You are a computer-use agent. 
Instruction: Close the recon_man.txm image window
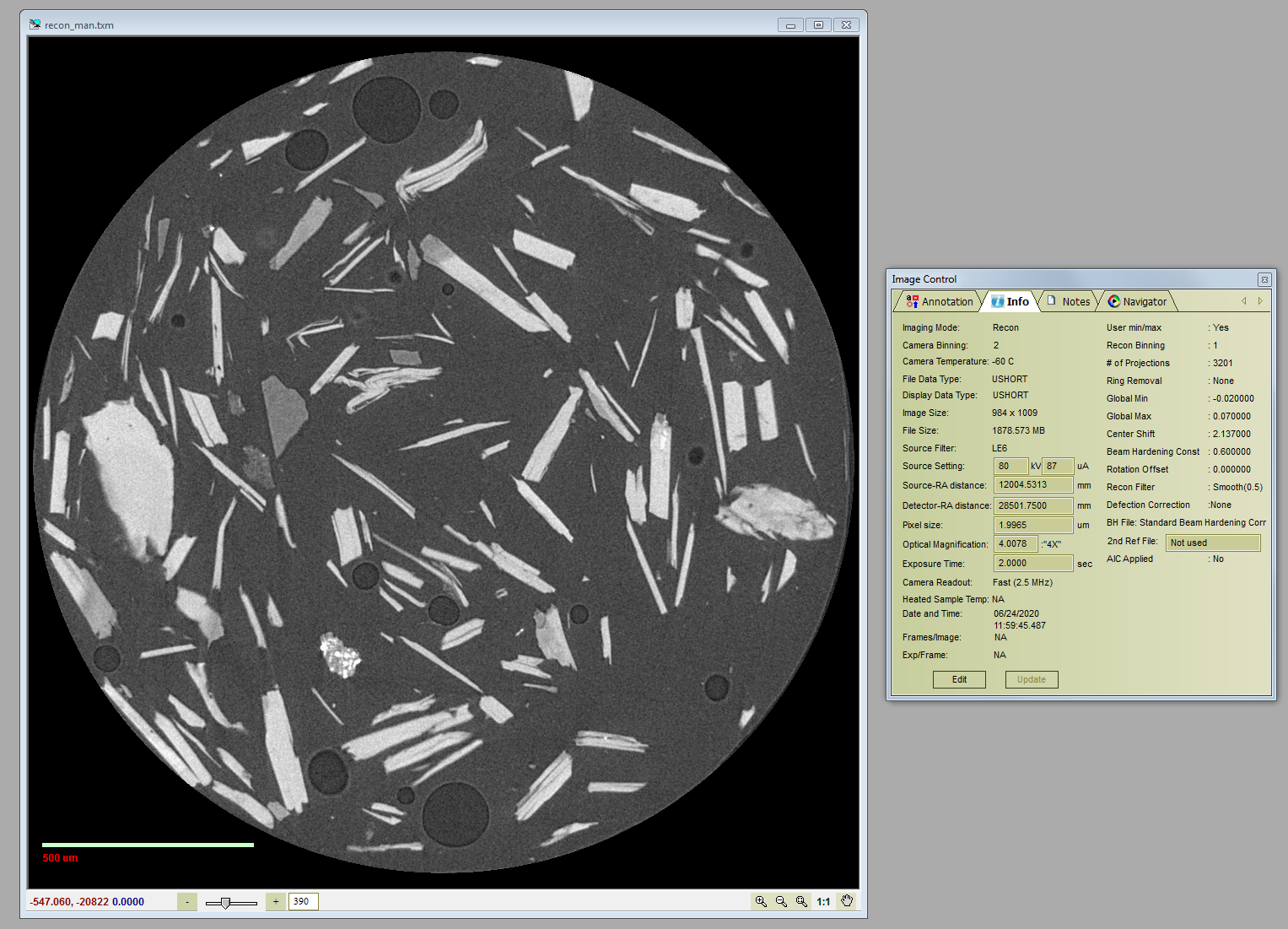click(847, 24)
